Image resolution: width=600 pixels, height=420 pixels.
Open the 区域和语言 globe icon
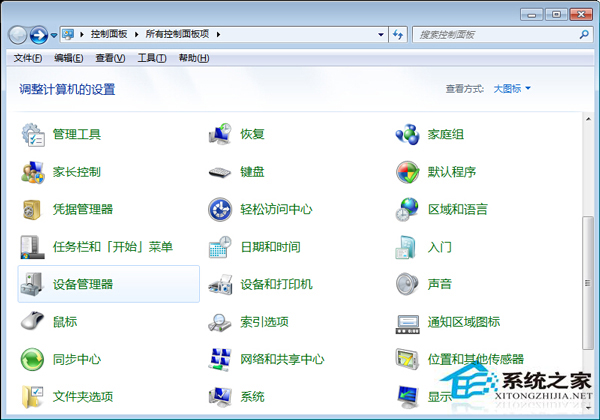pos(407,209)
